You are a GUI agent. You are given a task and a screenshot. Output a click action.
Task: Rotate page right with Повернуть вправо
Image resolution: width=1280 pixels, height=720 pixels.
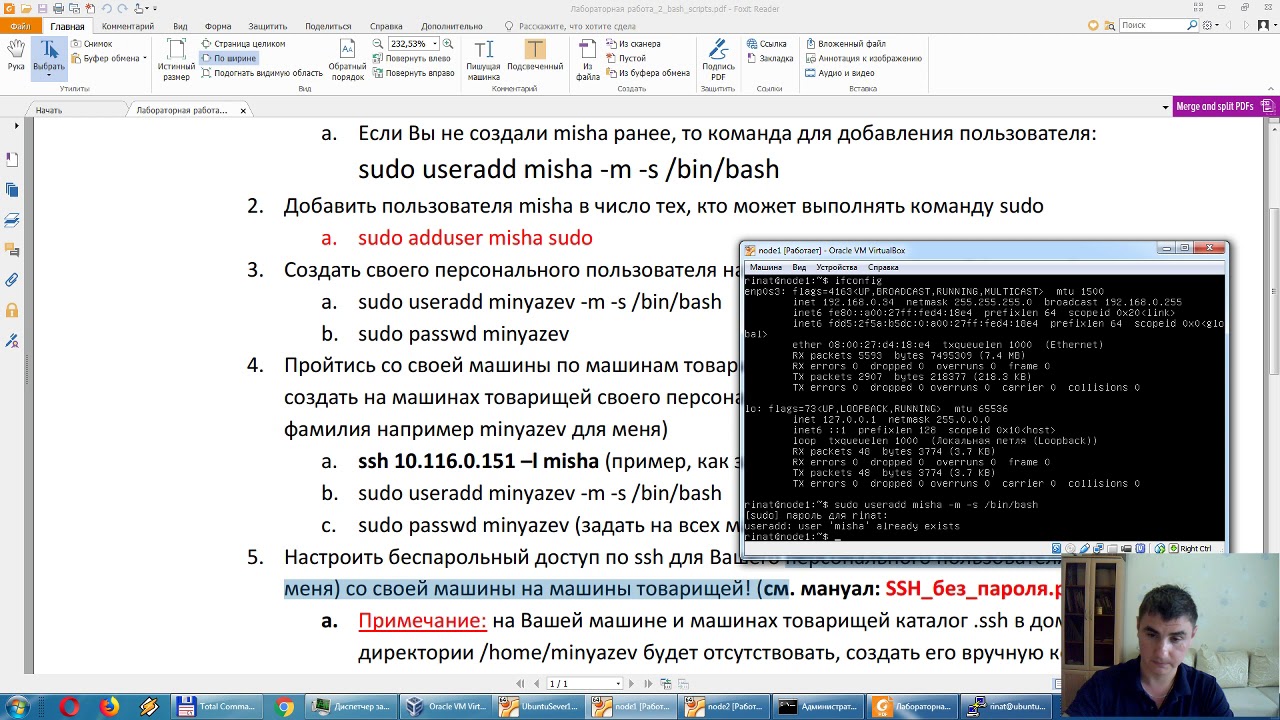414,73
